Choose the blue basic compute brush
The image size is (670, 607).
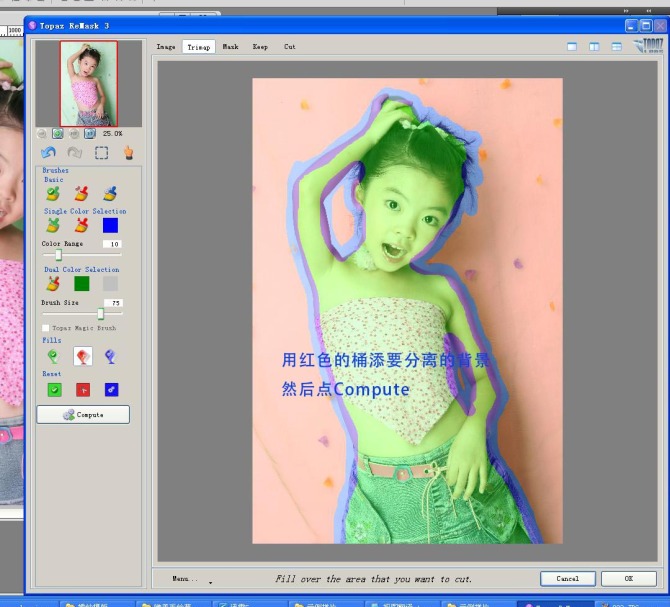click(109, 193)
